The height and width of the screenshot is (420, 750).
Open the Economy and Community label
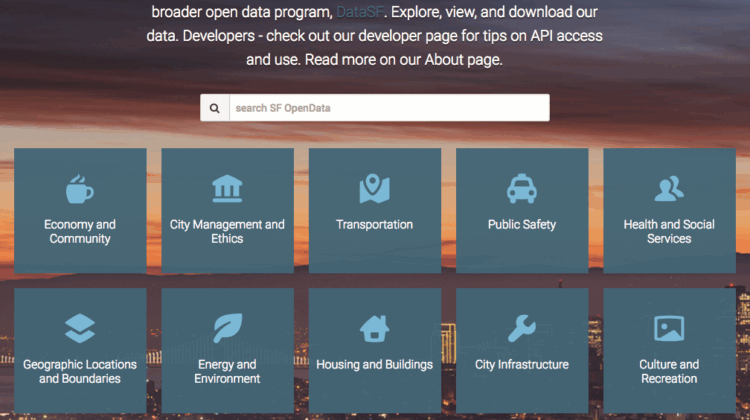(x=80, y=232)
